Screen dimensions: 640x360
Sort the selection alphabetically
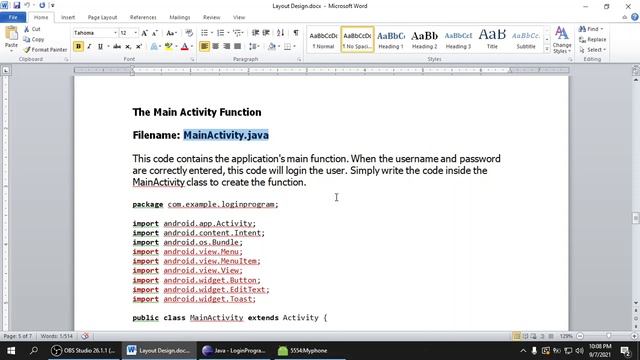tap(280, 33)
